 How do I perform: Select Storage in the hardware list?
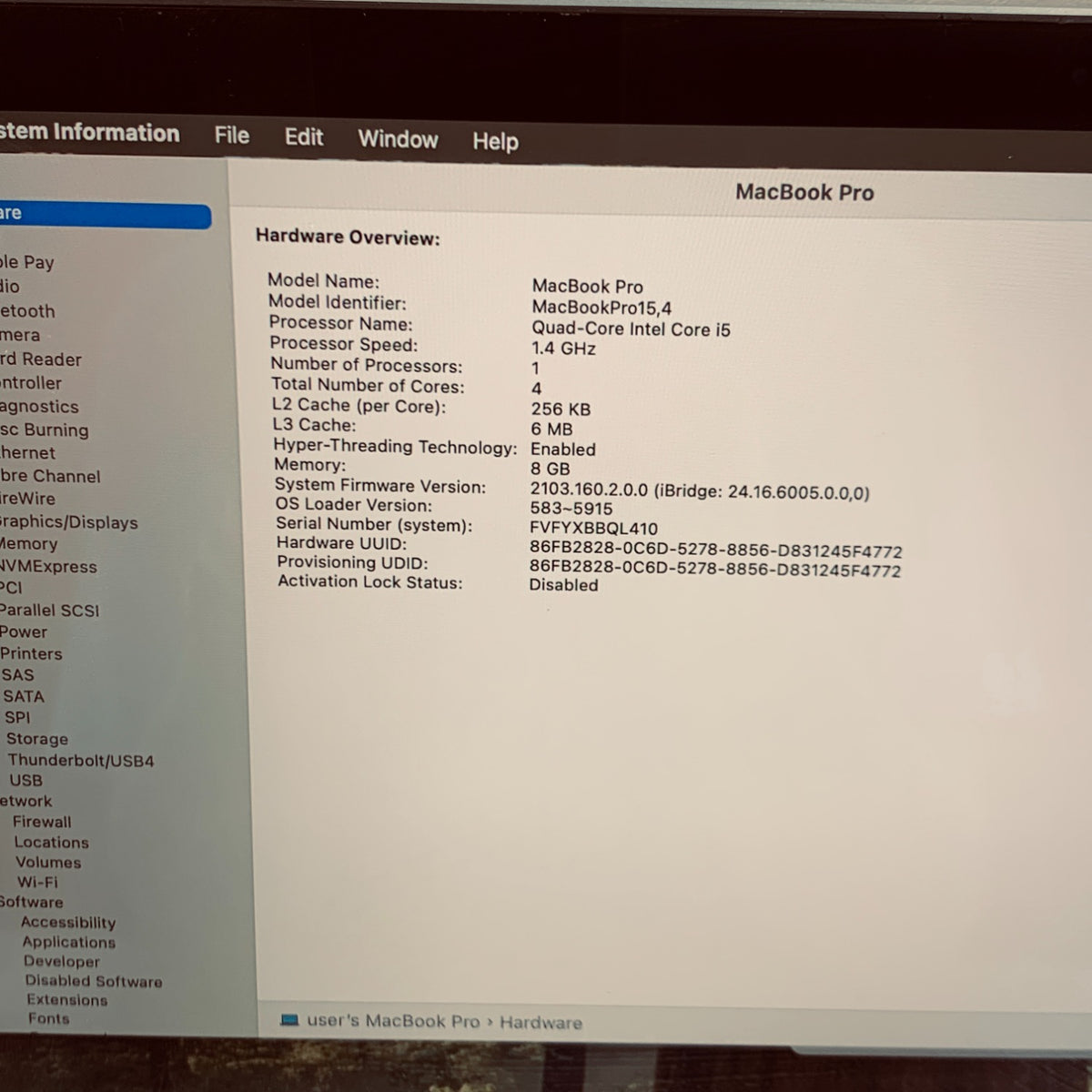click(37, 739)
